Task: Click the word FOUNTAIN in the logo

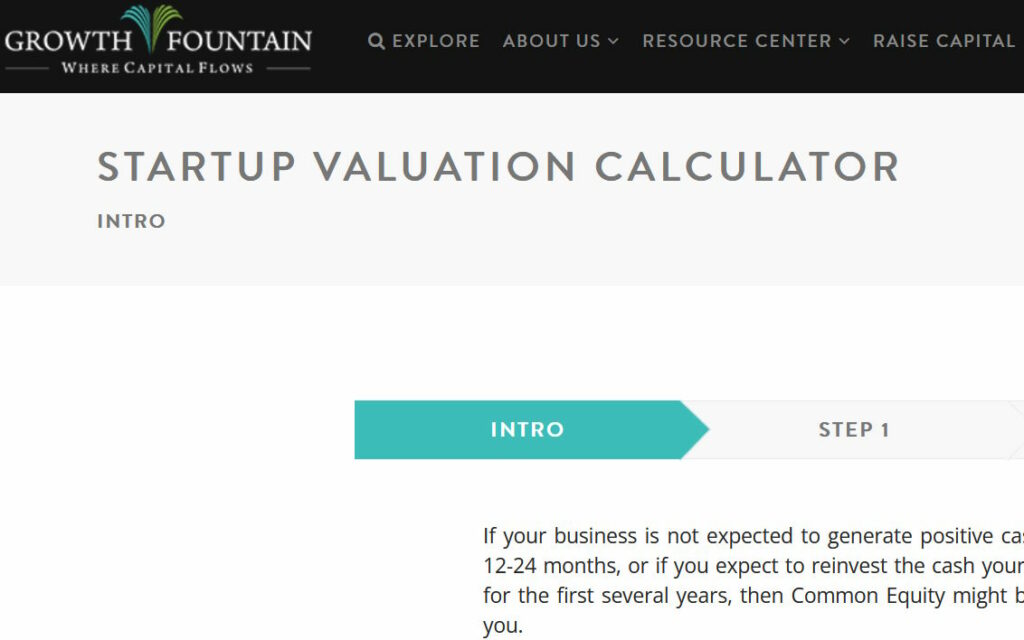Action: (240, 42)
